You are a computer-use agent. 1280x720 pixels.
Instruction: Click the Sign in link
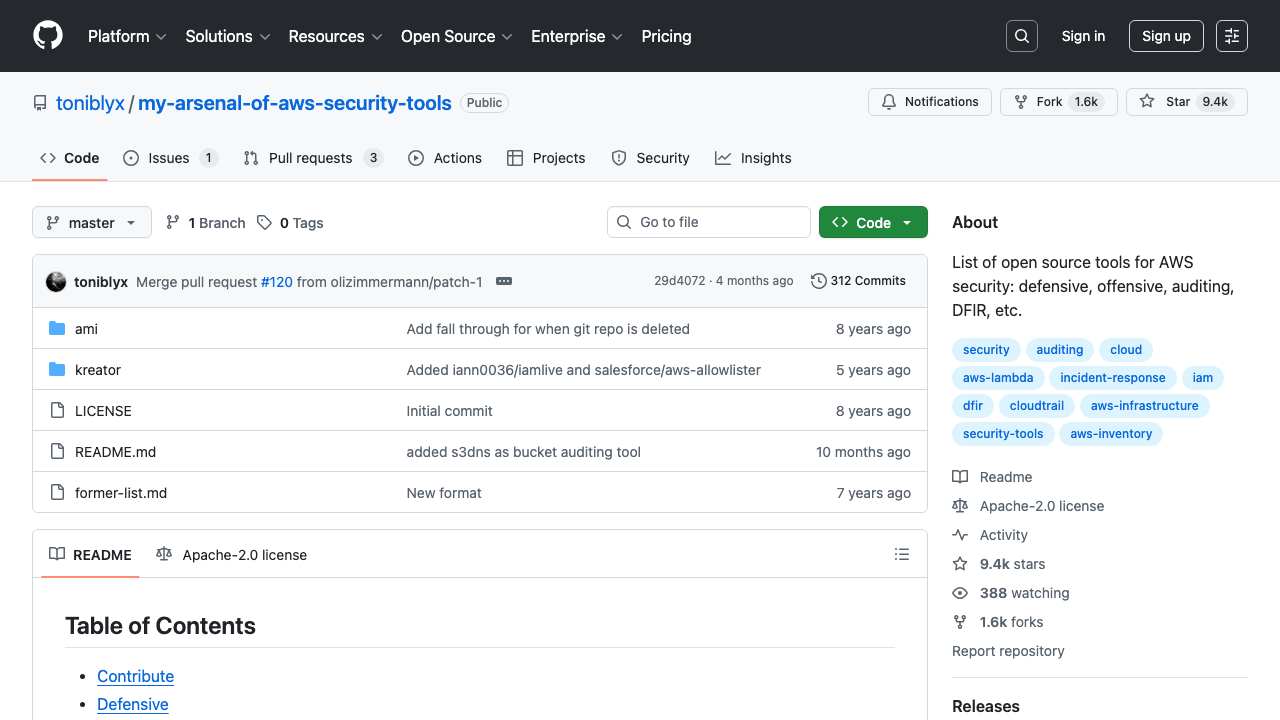[1083, 36]
